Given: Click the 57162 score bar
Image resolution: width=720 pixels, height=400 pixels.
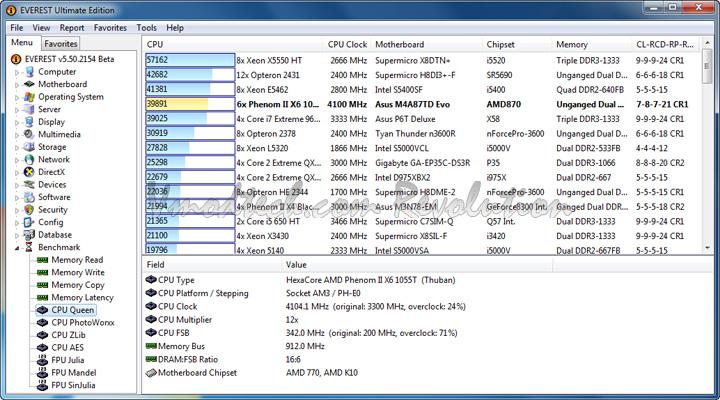Looking at the screenshot, I should coord(190,60).
